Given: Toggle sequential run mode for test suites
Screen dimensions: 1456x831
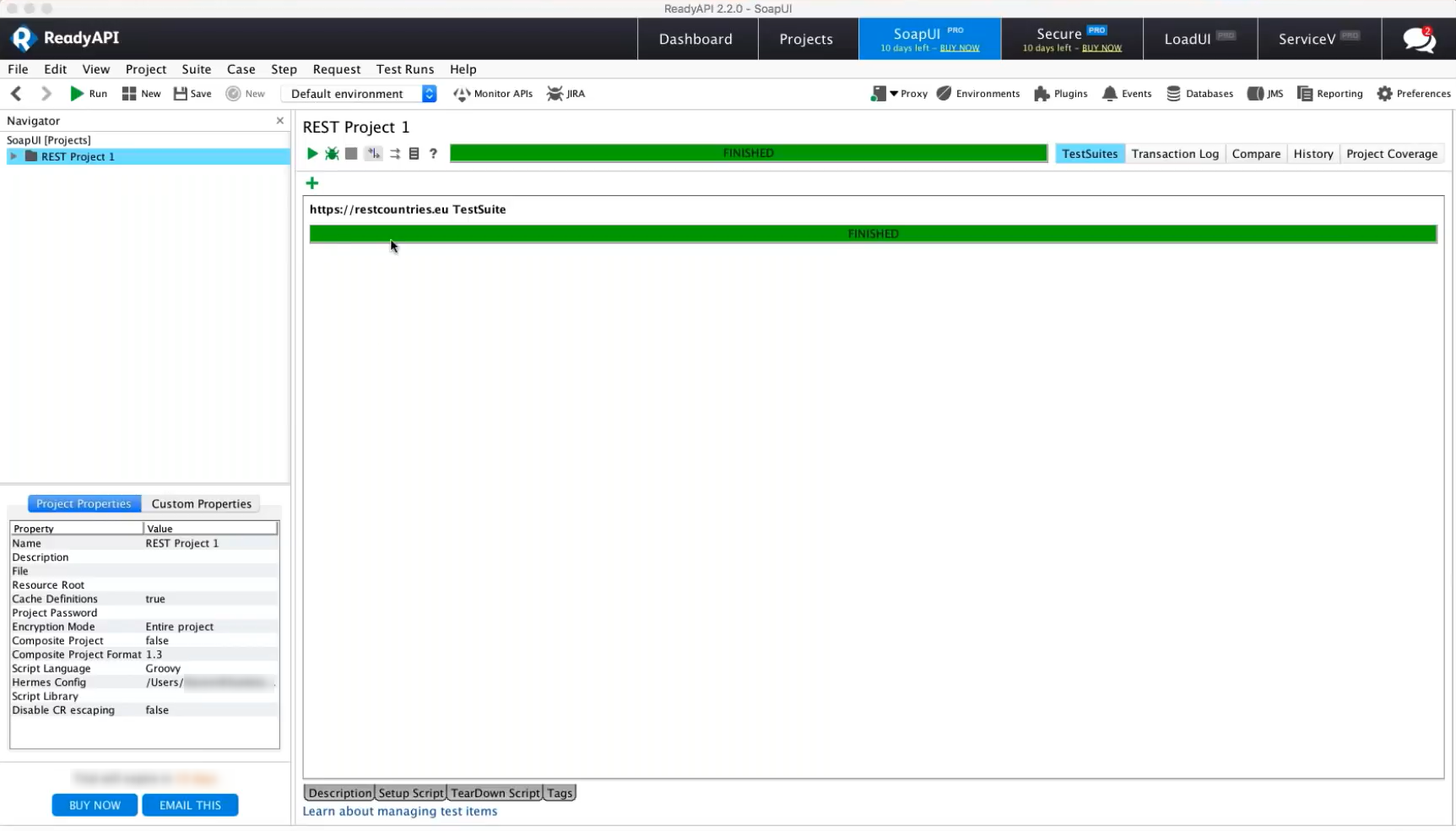Looking at the screenshot, I should 373,154.
